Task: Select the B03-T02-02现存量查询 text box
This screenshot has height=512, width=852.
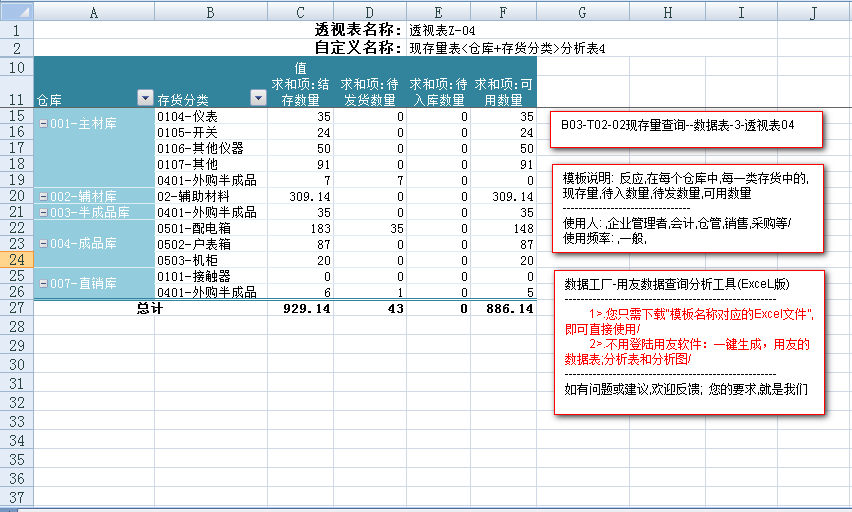Action: point(685,128)
